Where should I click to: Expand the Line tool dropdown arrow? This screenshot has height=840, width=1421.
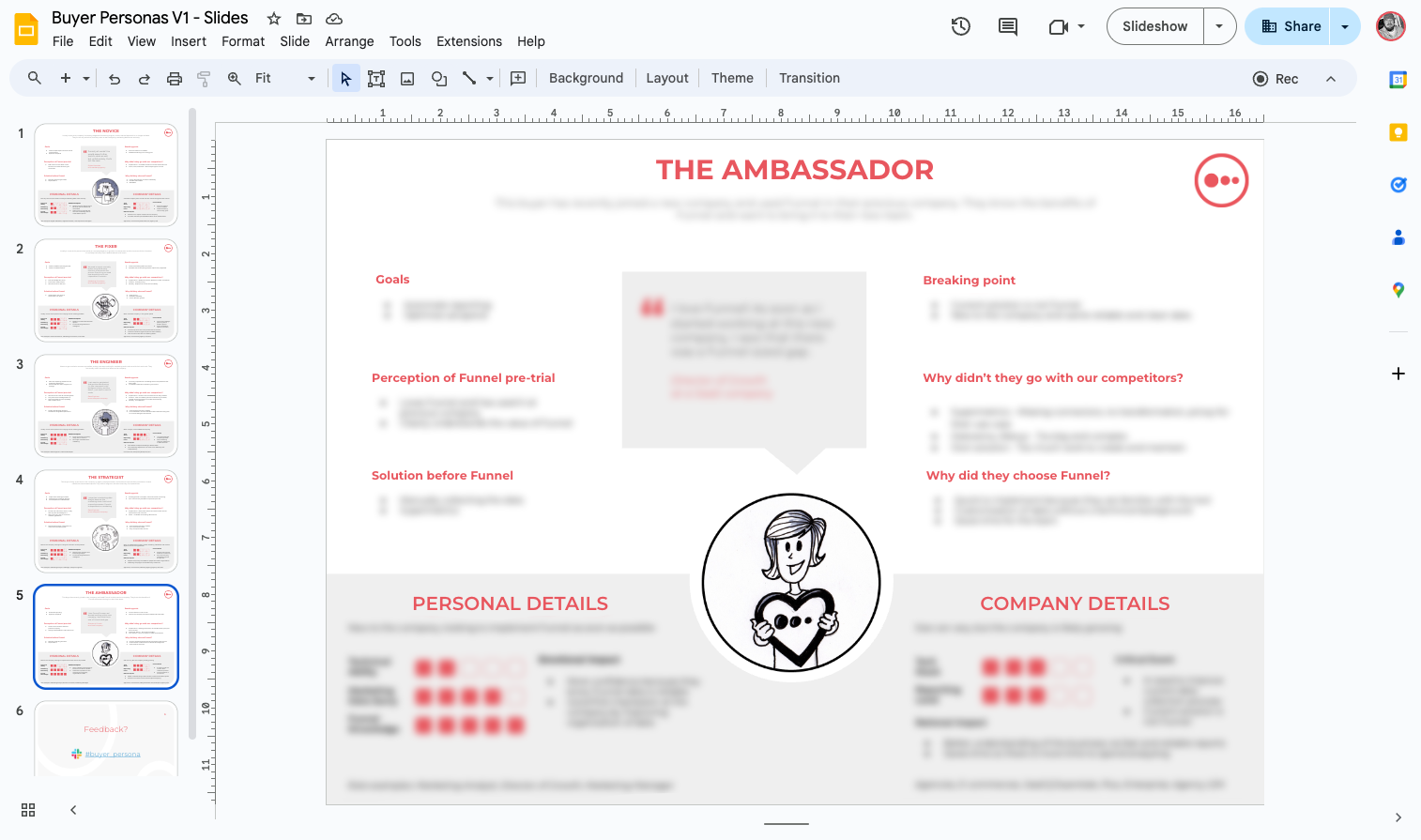(x=490, y=79)
